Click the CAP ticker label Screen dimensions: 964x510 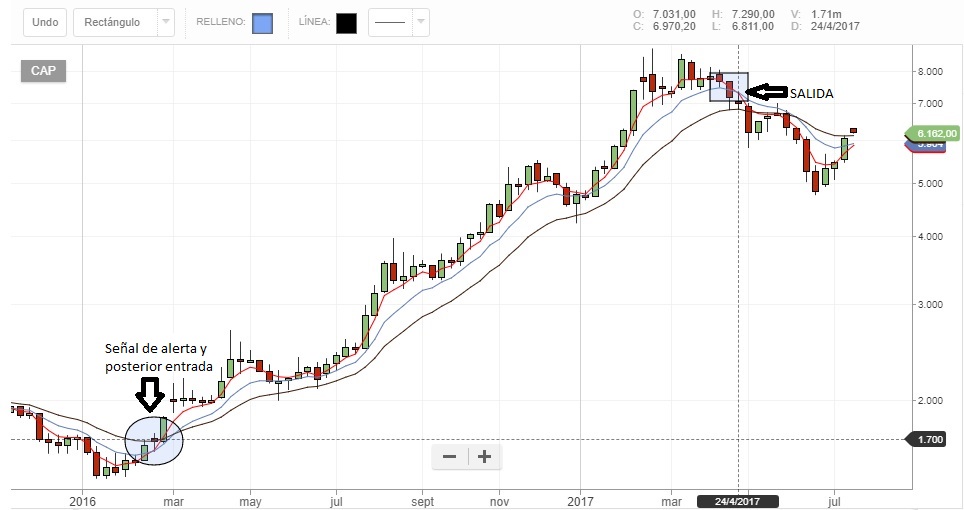[44, 71]
